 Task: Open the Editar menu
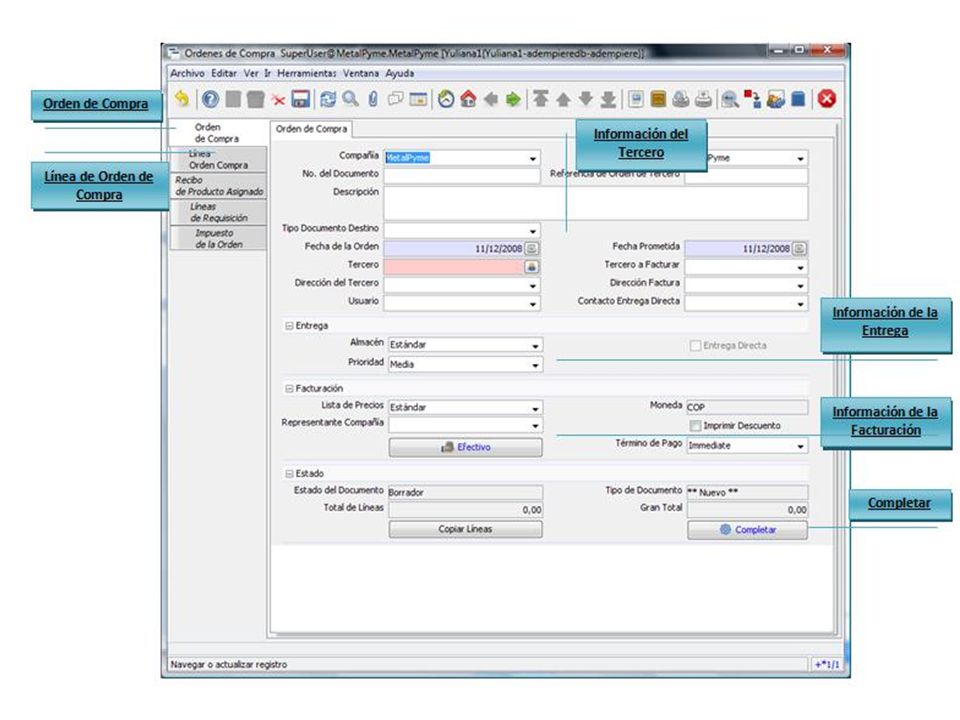pos(224,73)
